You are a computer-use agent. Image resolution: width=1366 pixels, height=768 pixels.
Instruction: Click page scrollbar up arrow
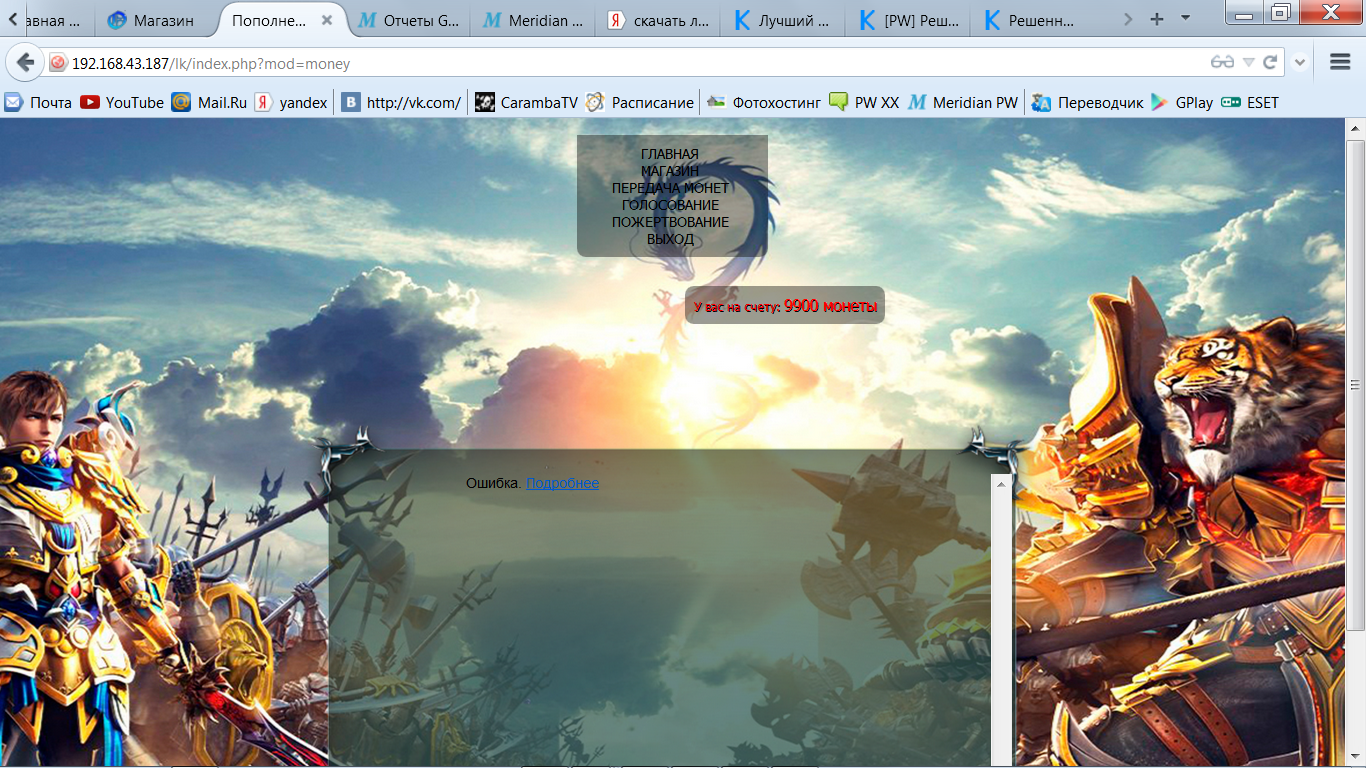(1356, 129)
